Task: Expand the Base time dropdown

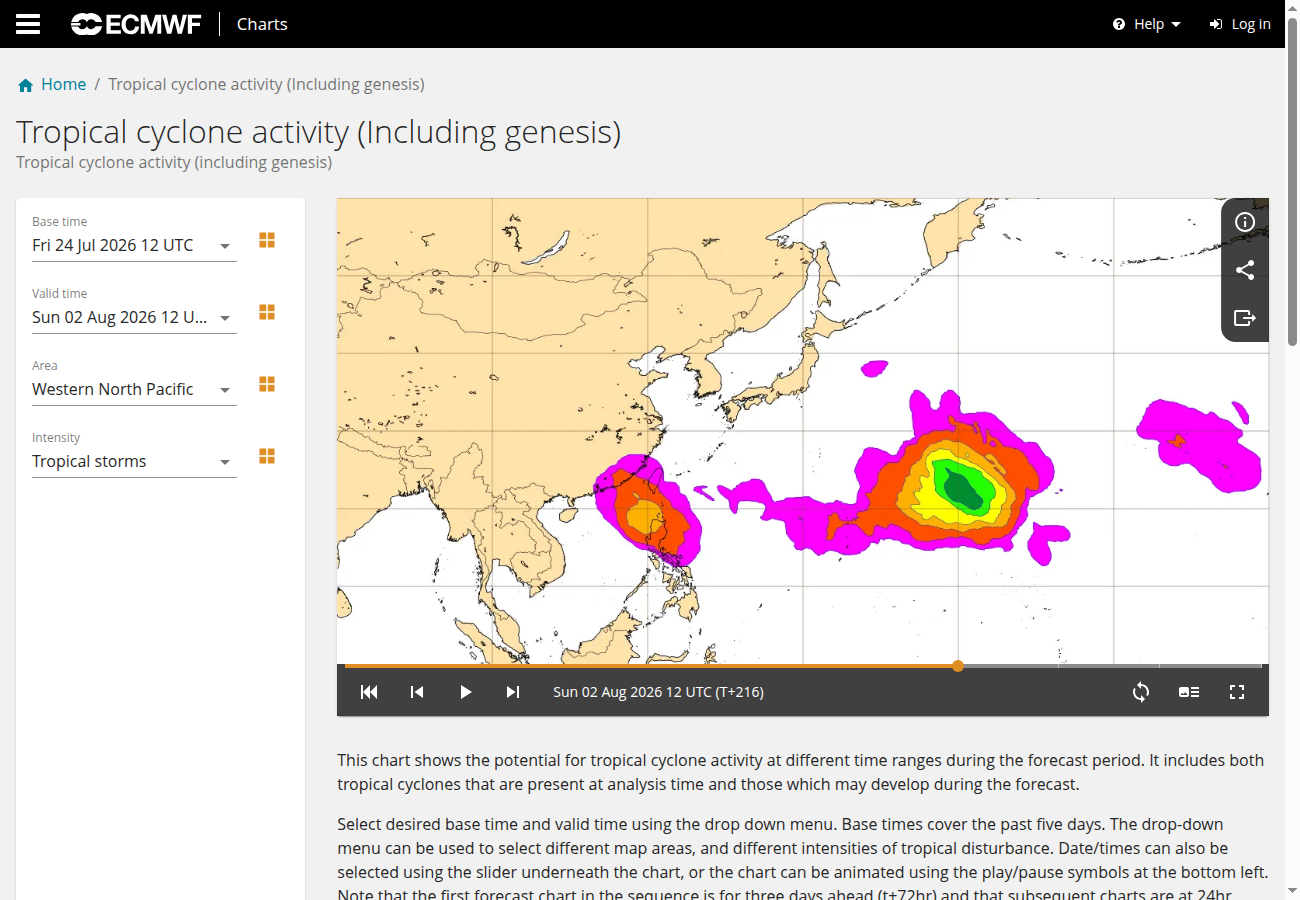Action: tap(134, 246)
